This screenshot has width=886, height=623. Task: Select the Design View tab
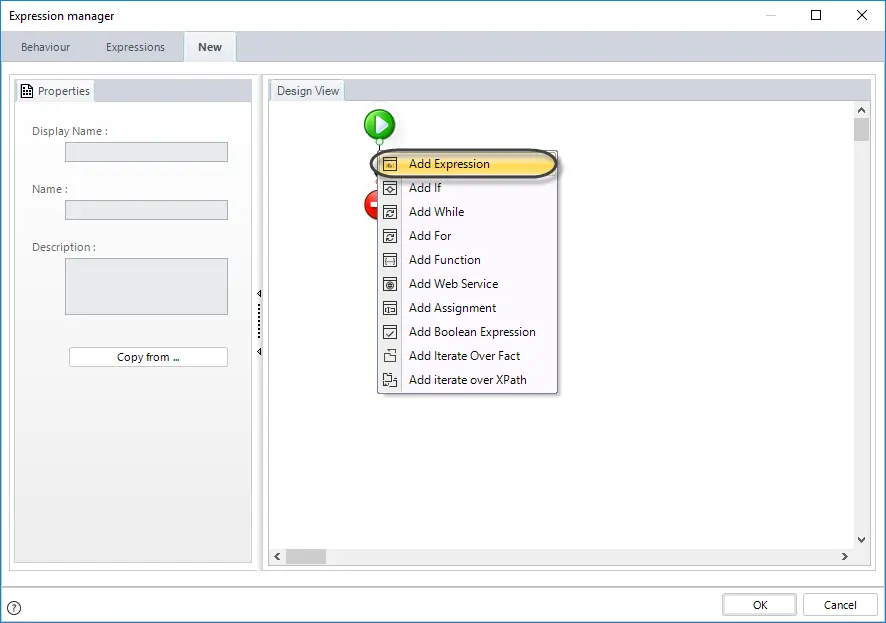(307, 91)
